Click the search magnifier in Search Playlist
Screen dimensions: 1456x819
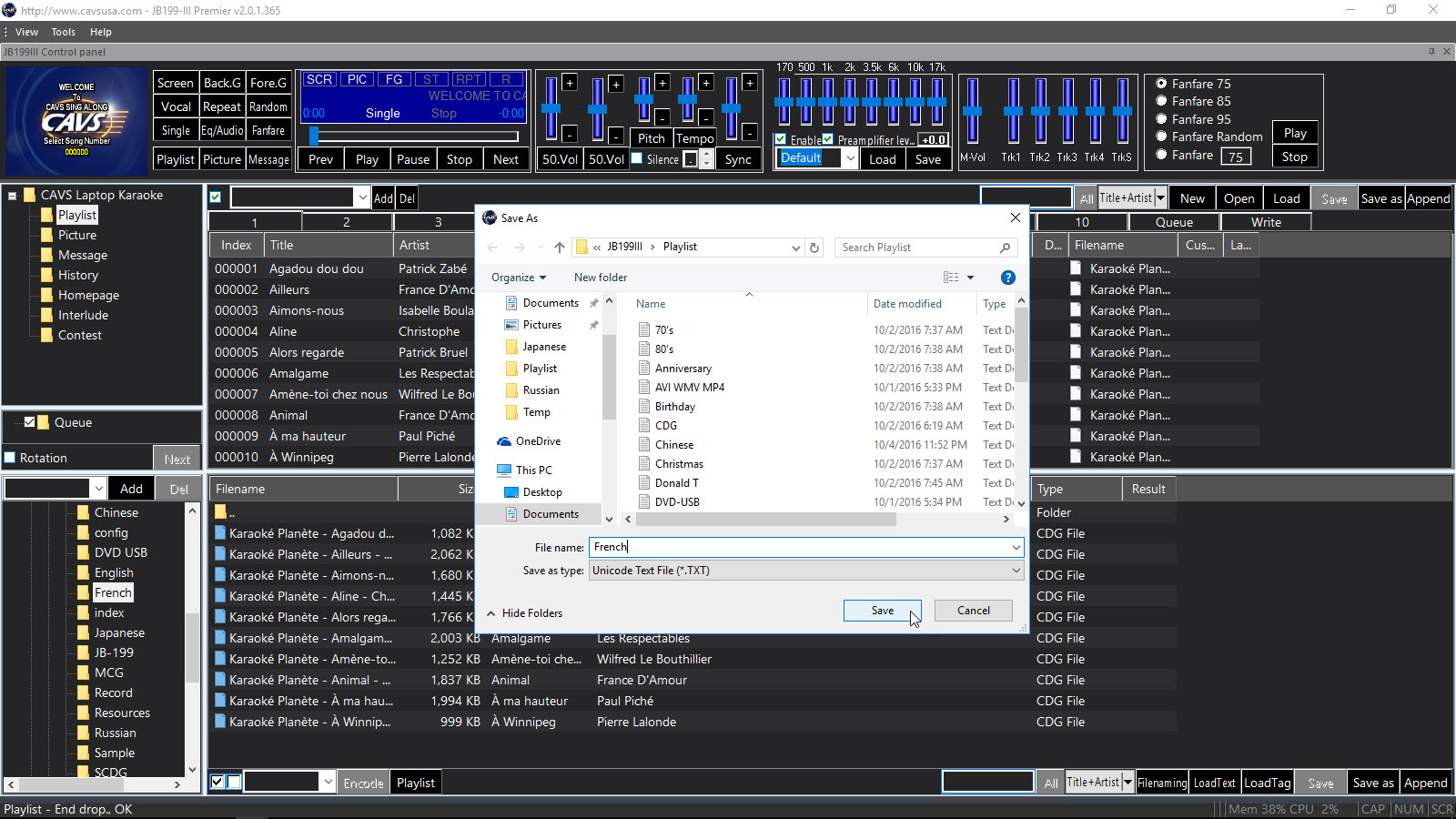[1005, 248]
